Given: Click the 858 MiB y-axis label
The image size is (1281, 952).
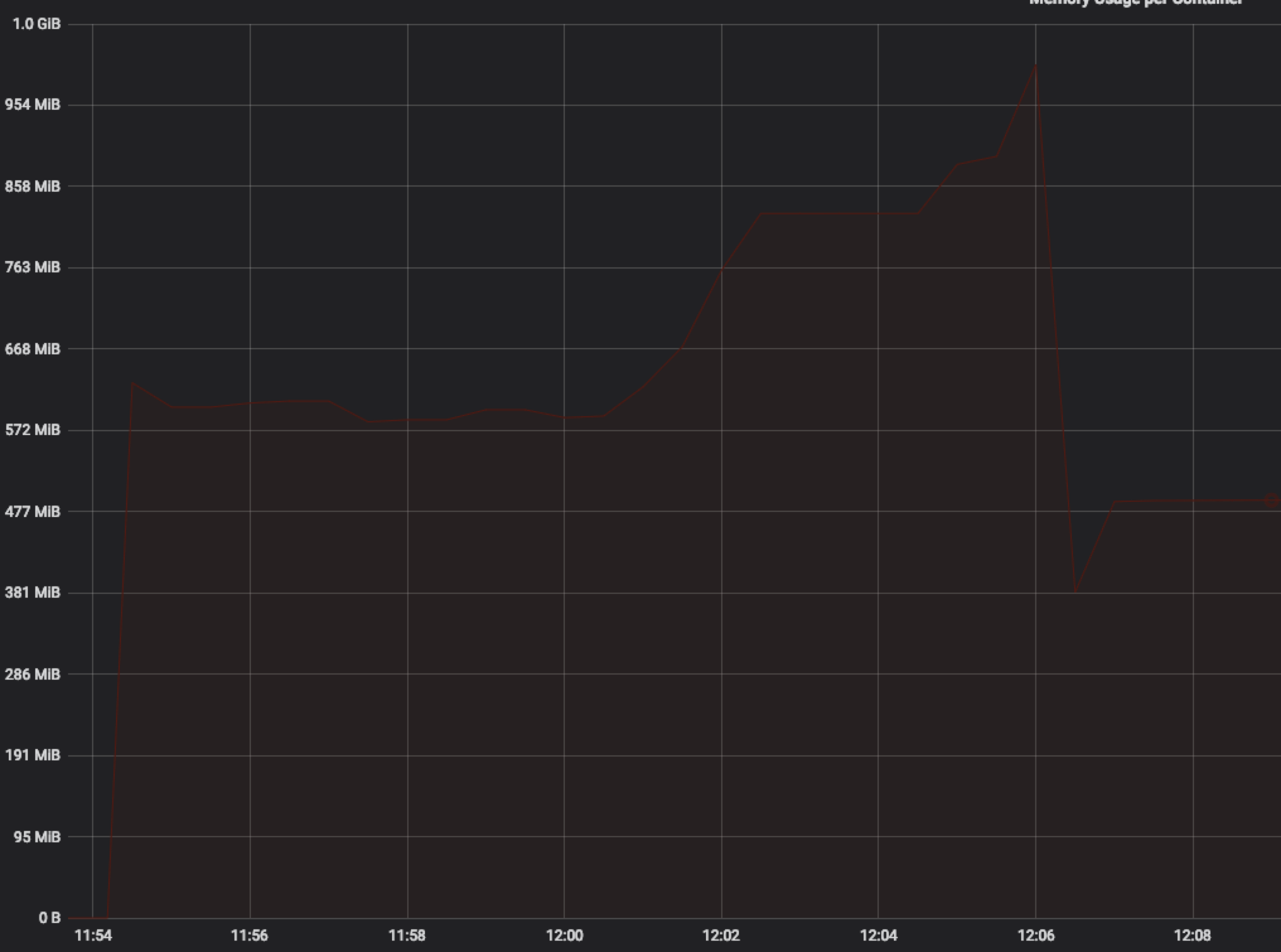Looking at the screenshot, I should tap(33, 187).
